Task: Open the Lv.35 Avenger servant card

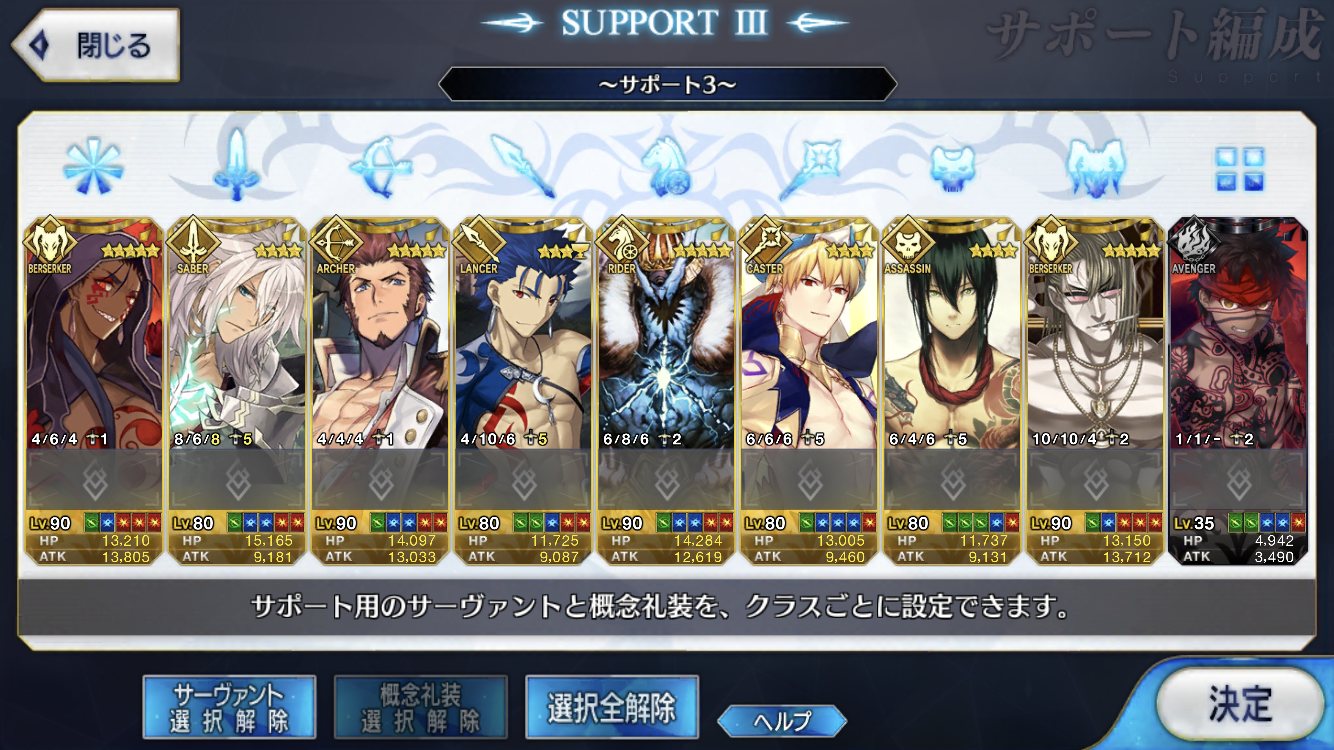Action: (1238, 391)
